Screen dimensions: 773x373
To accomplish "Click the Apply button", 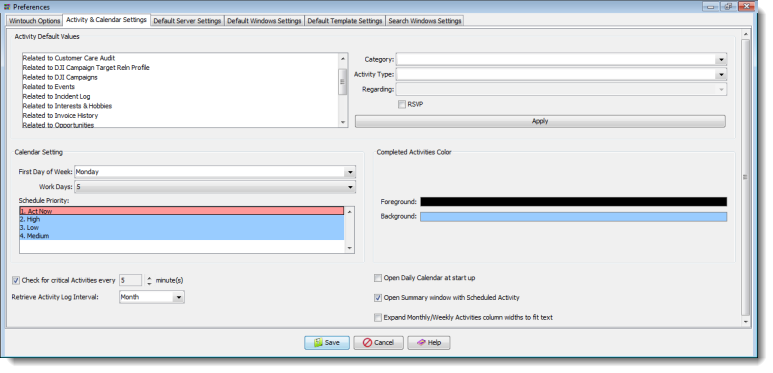I will tap(540, 121).
